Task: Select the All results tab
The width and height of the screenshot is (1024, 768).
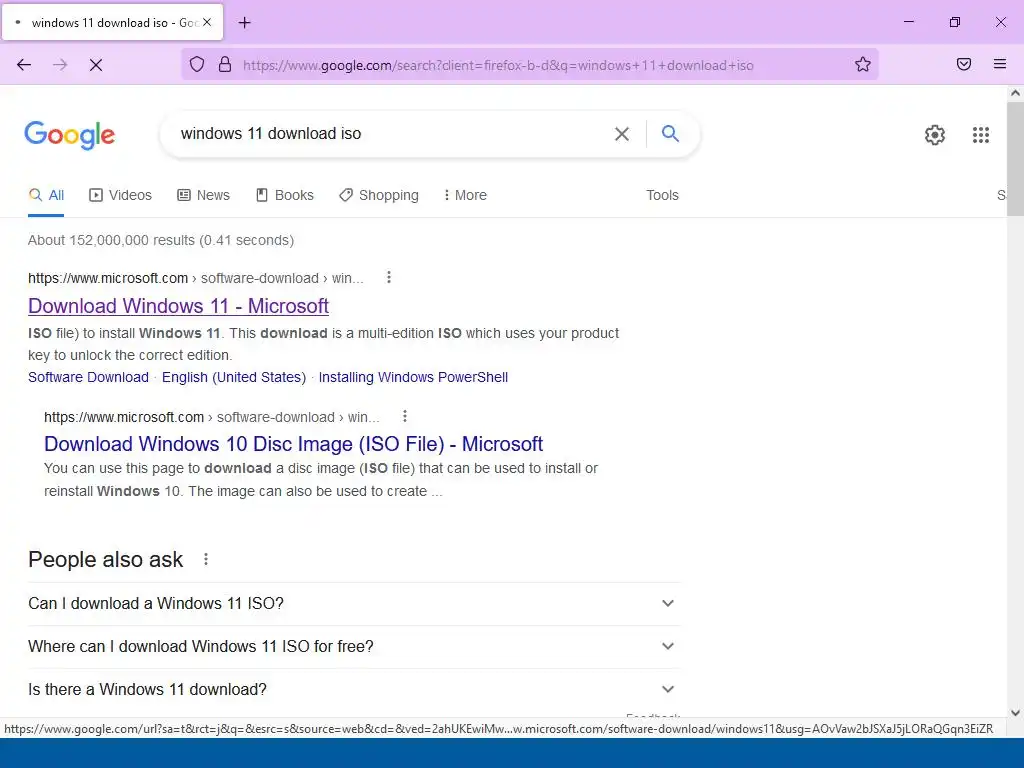Action: (46, 195)
